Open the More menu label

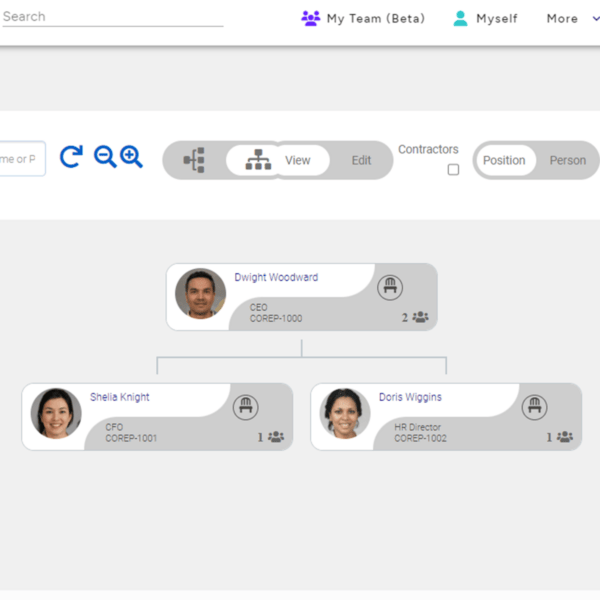point(562,18)
